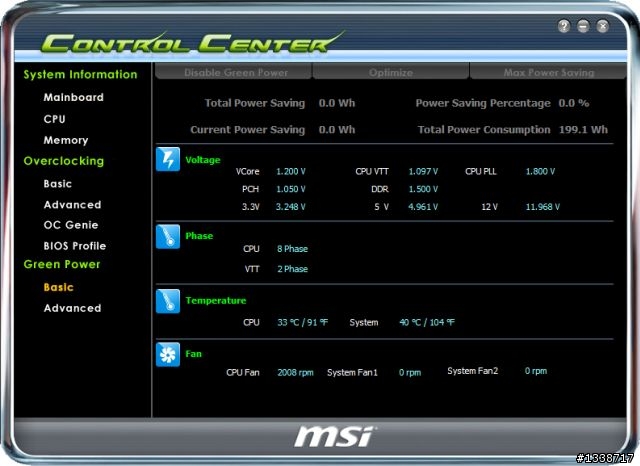Click Max Power Saving button
The width and height of the screenshot is (640, 466).
coord(548,72)
